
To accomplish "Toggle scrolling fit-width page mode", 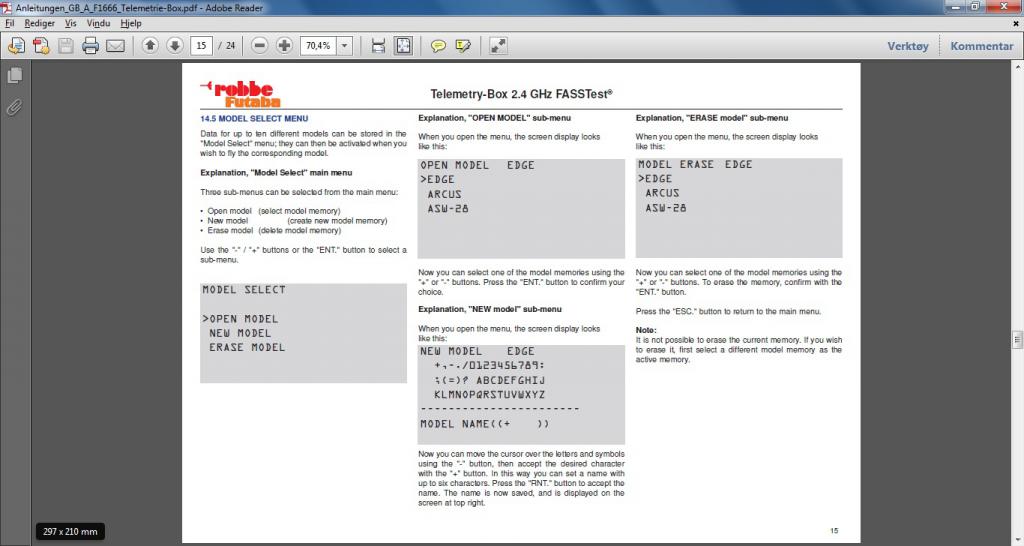I will pos(378,46).
